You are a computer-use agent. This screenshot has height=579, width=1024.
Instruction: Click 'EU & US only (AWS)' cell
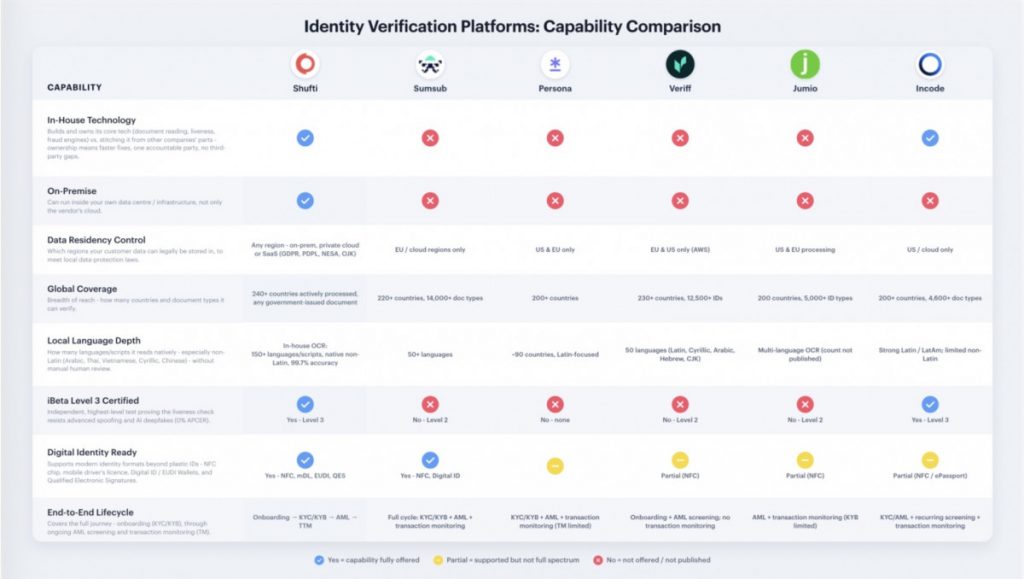680,249
